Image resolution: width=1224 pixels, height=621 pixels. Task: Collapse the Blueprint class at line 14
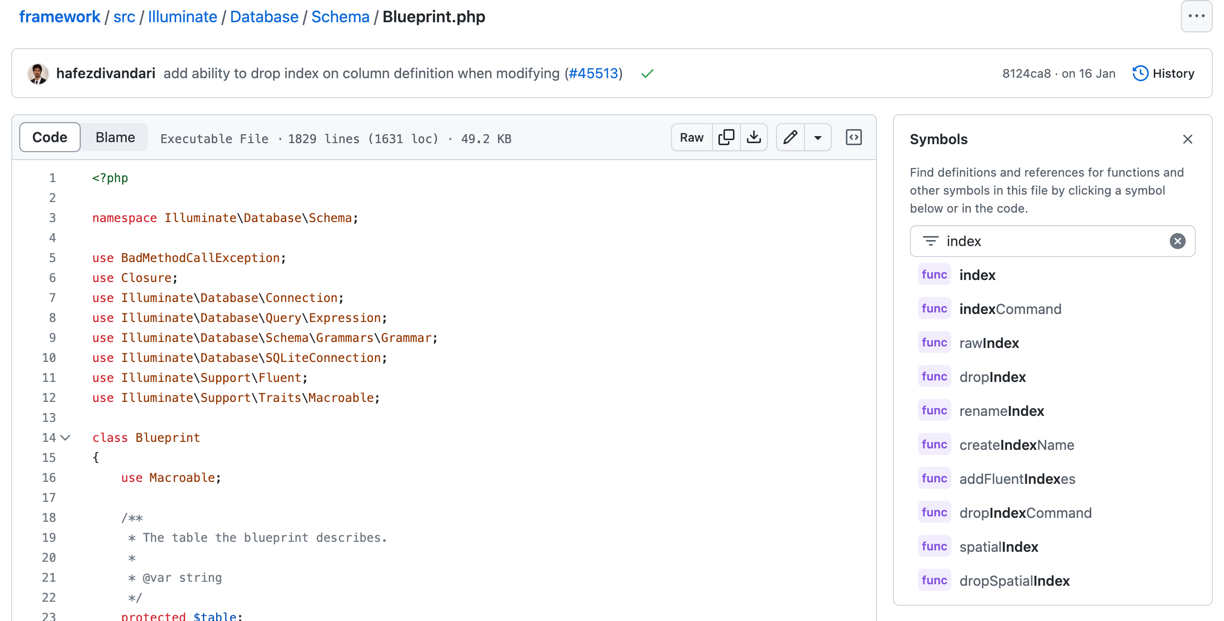click(x=66, y=437)
